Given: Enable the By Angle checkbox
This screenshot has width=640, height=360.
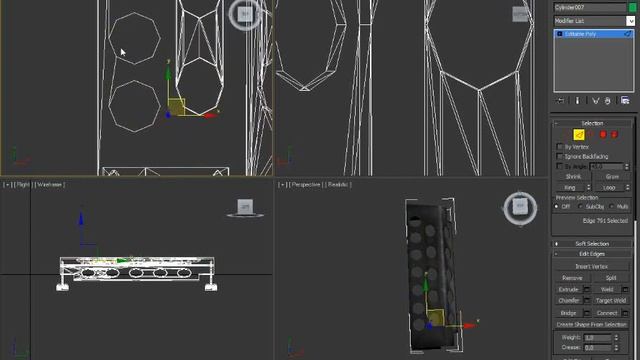Looking at the screenshot, I should [x=560, y=166].
